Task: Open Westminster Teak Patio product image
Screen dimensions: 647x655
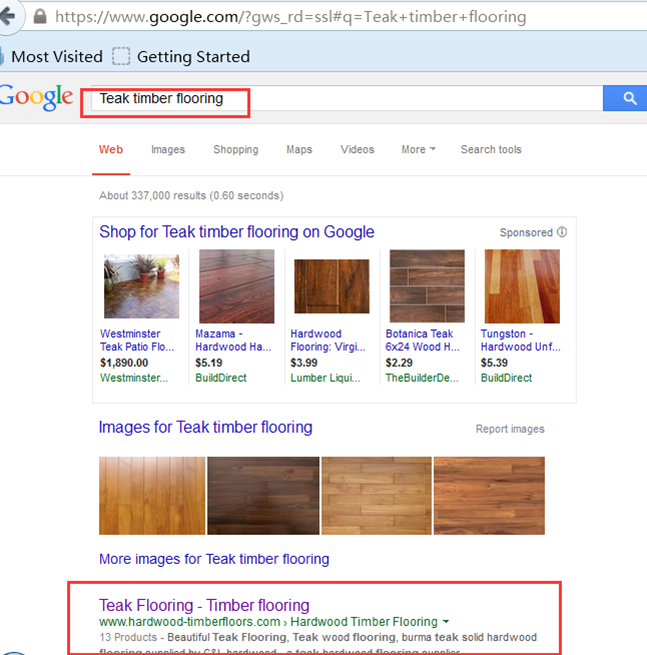Action: pos(142,287)
